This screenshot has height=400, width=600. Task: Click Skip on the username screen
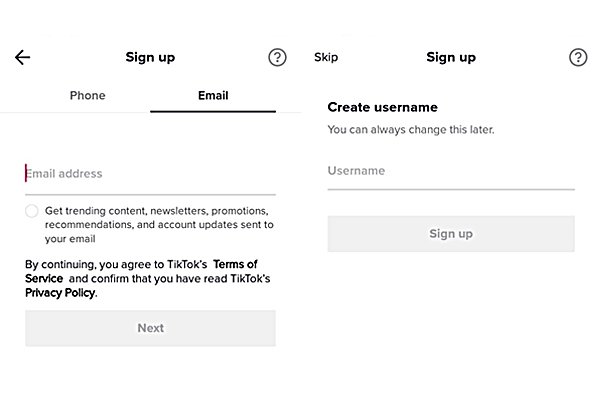click(326, 57)
